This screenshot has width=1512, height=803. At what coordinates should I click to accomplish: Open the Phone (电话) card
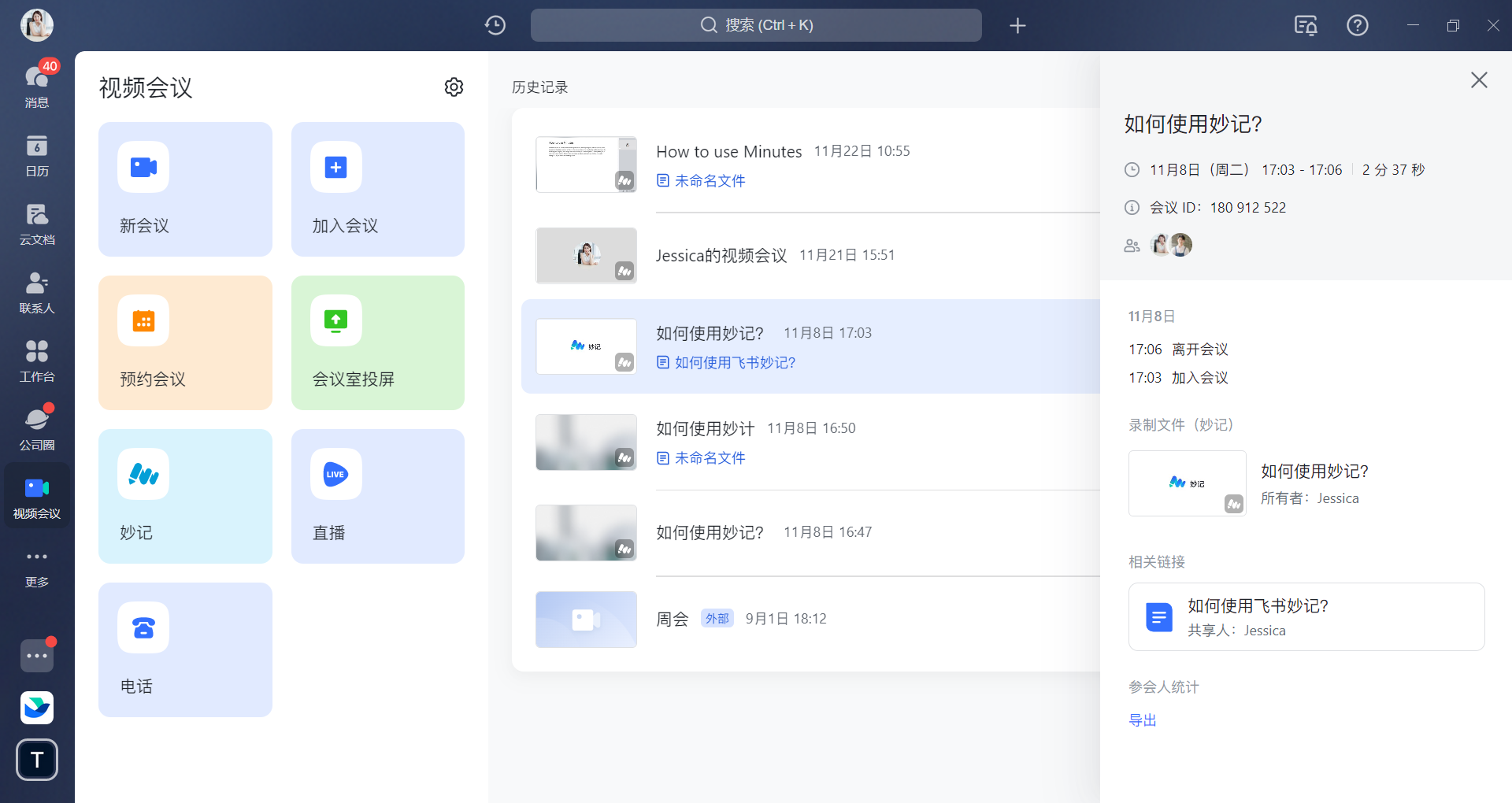(185, 649)
